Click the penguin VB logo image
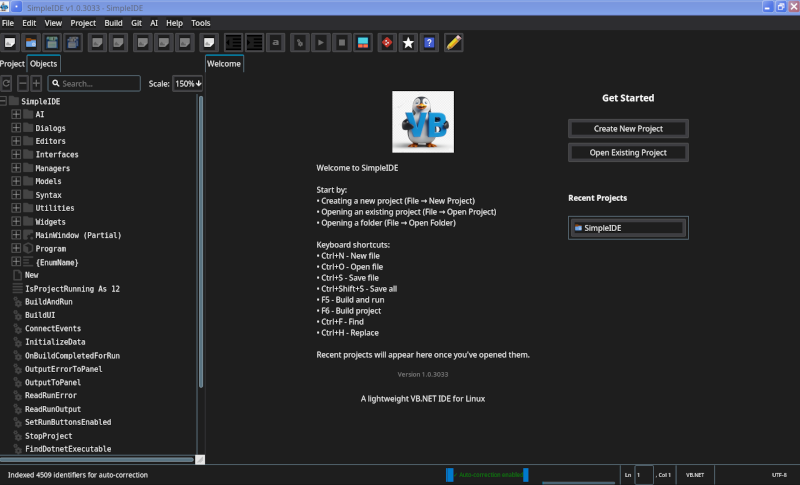 pyautogui.click(x=423, y=122)
